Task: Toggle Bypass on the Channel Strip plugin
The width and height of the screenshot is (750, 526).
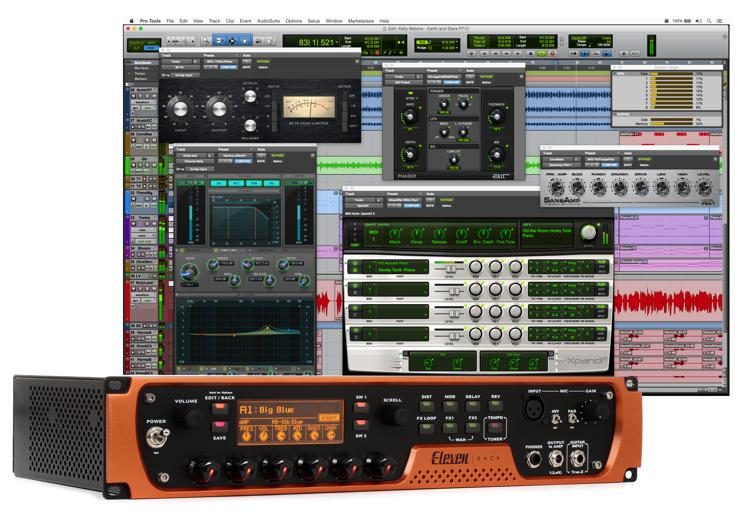Action: coord(277,155)
